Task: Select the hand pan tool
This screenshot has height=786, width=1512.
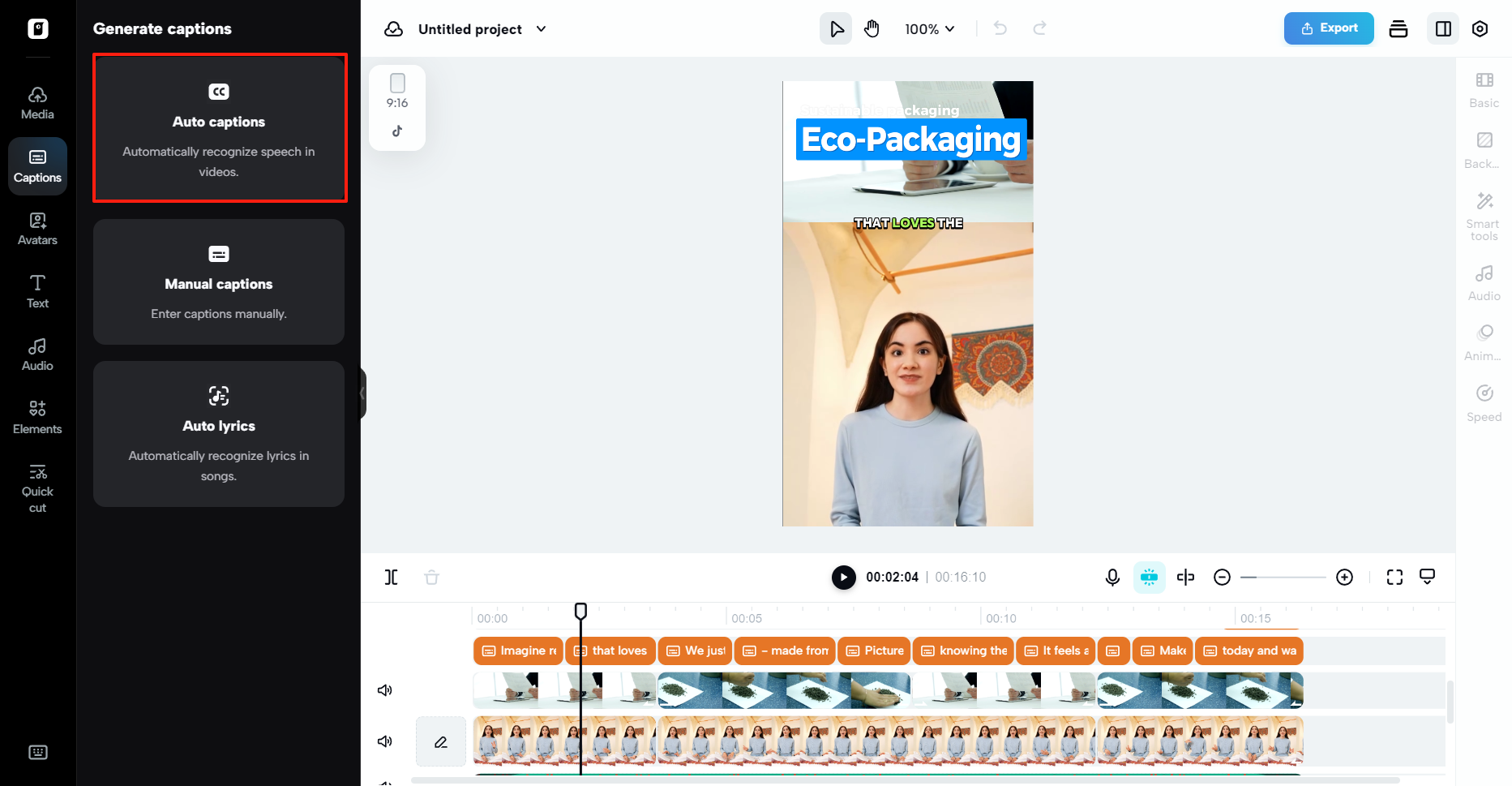Action: click(872, 29)
